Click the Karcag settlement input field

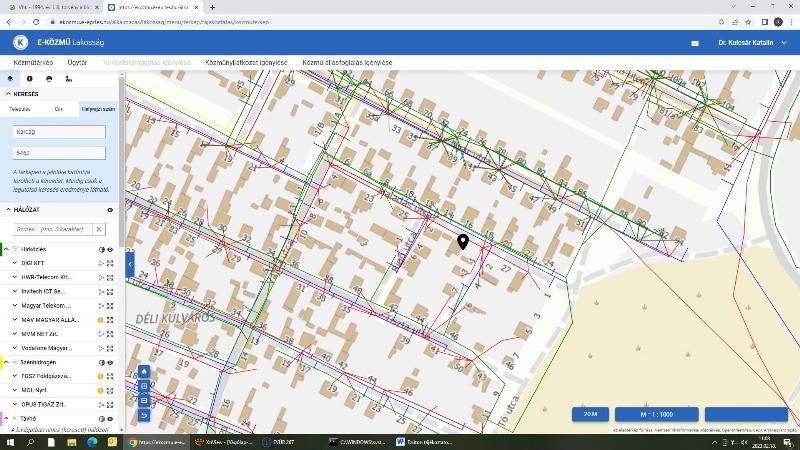59,132
